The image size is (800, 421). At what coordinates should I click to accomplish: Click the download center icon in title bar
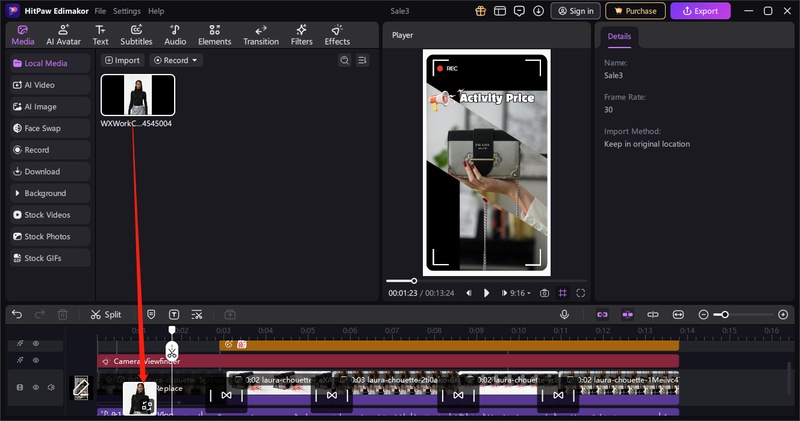(538, 11)
